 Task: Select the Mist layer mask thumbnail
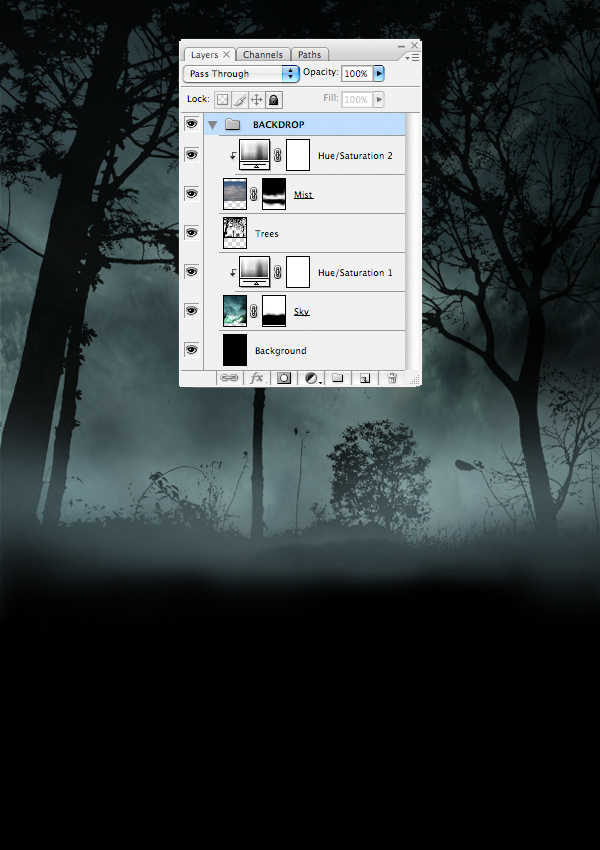pos(274,194)
